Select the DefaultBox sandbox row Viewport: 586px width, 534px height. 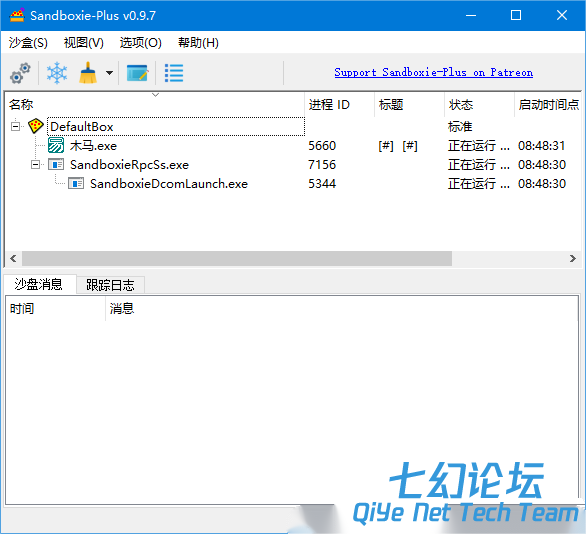293,126
